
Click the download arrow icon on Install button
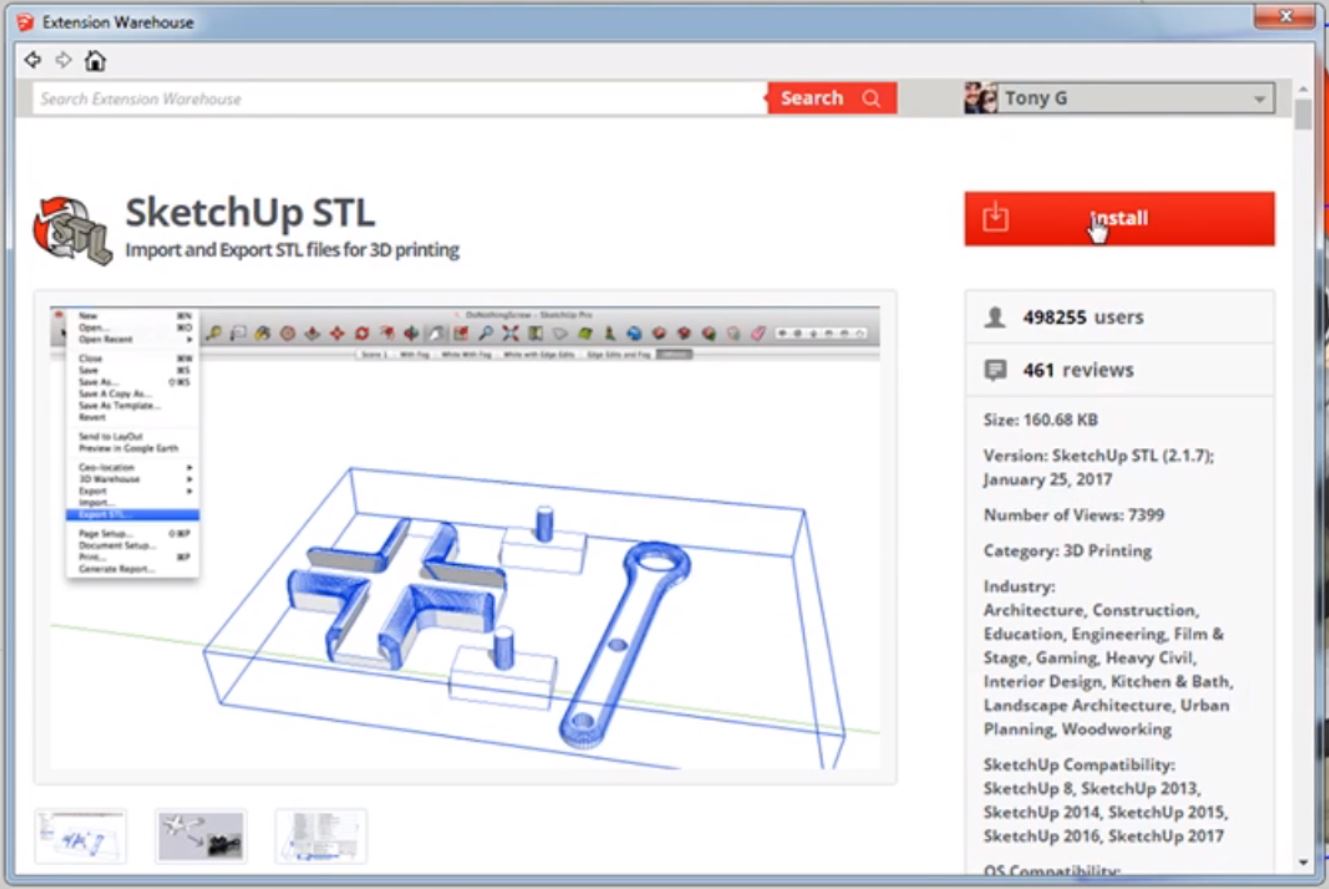point(995,217)
